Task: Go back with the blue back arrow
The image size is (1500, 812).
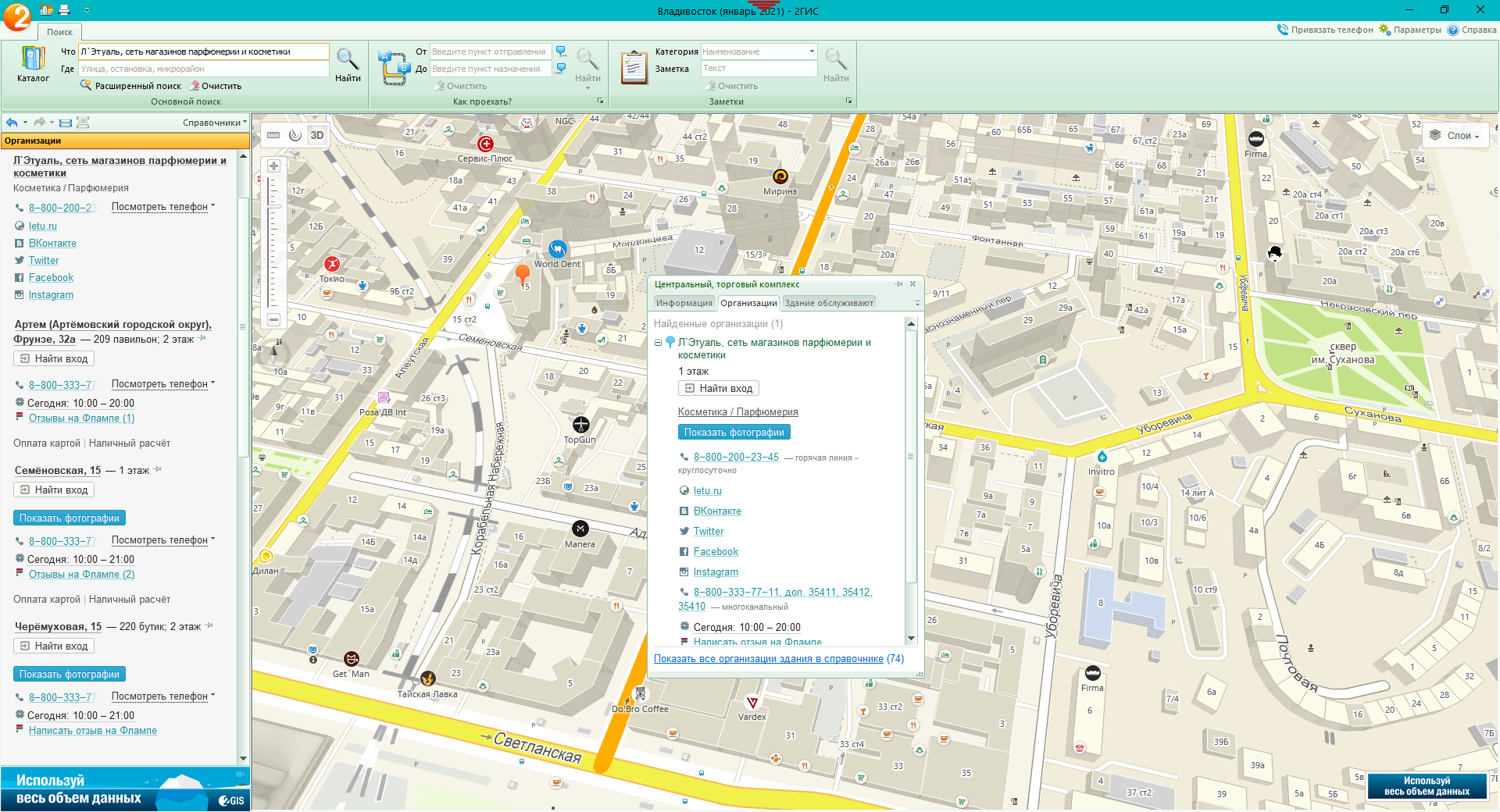Action: (12, 123)
